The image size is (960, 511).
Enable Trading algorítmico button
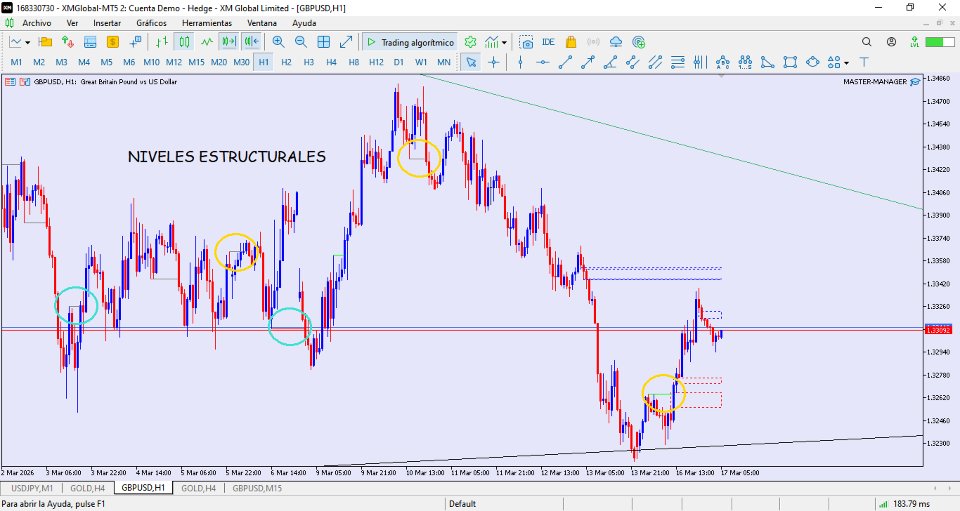pyautogui.click(x=411, y=42)
